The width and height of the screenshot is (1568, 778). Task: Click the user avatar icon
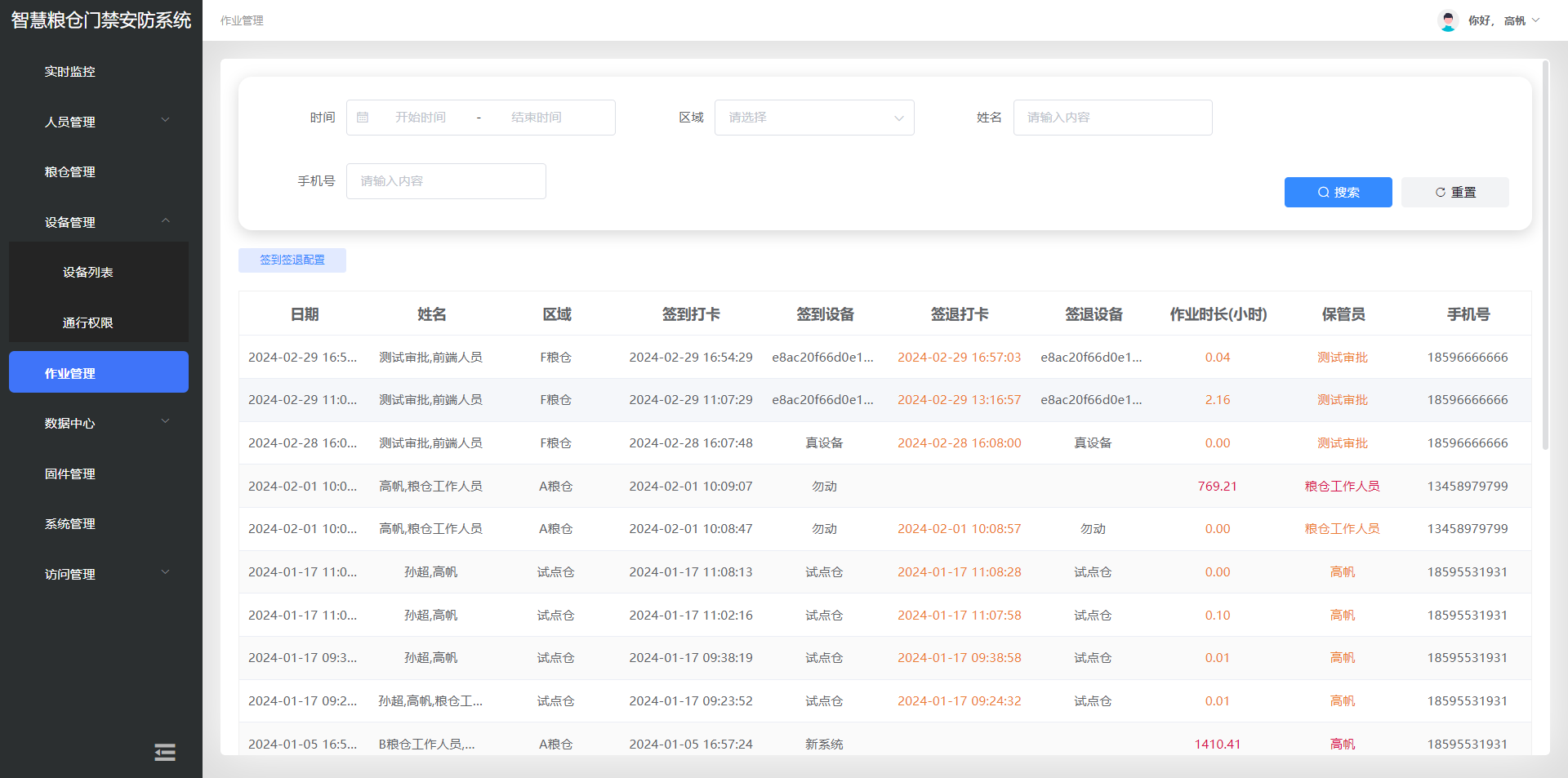pyautogui.click(x=1448, y=20)
